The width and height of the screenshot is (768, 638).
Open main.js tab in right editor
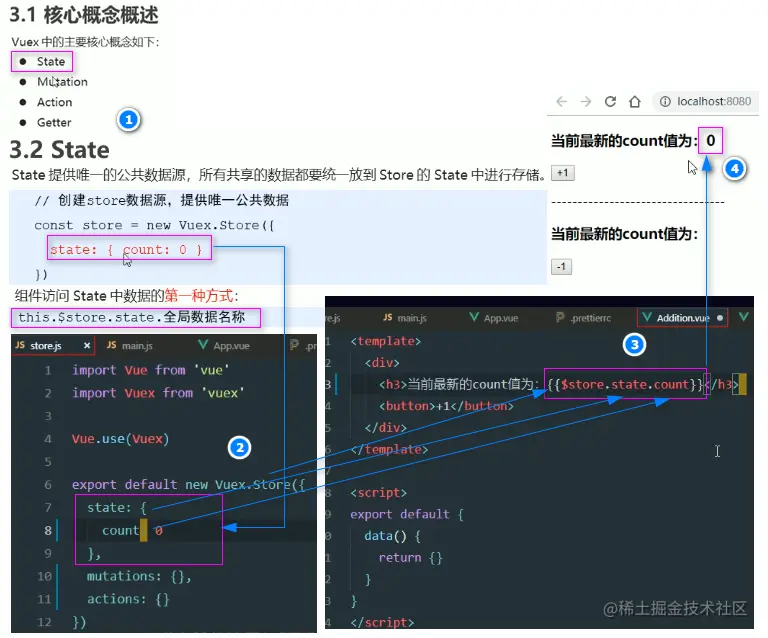(x=405, y=318)
